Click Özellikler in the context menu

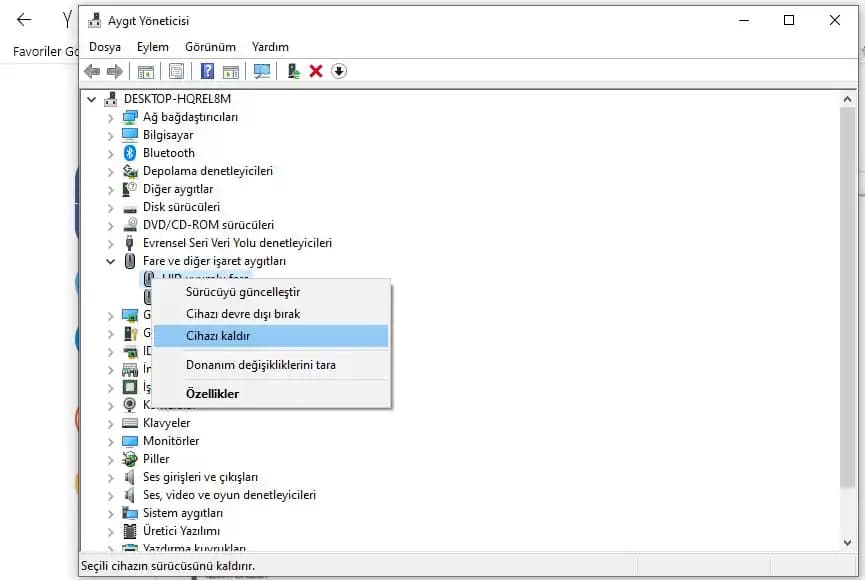212,394
